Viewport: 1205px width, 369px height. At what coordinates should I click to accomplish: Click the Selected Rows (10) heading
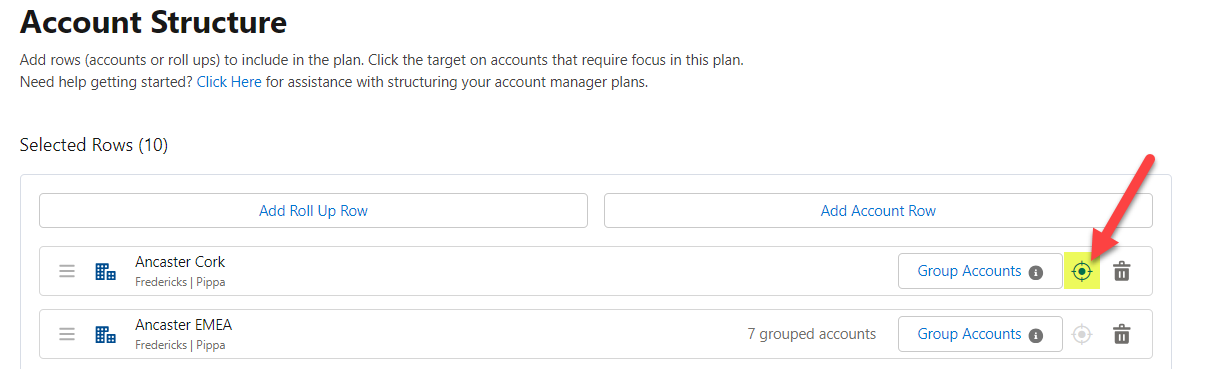94,145
